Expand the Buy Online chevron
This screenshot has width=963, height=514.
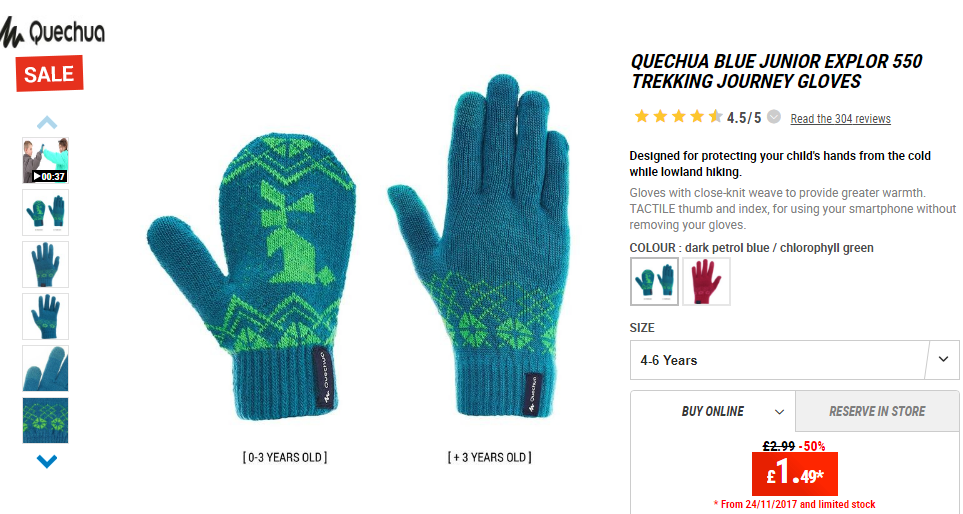click(779, 412)
